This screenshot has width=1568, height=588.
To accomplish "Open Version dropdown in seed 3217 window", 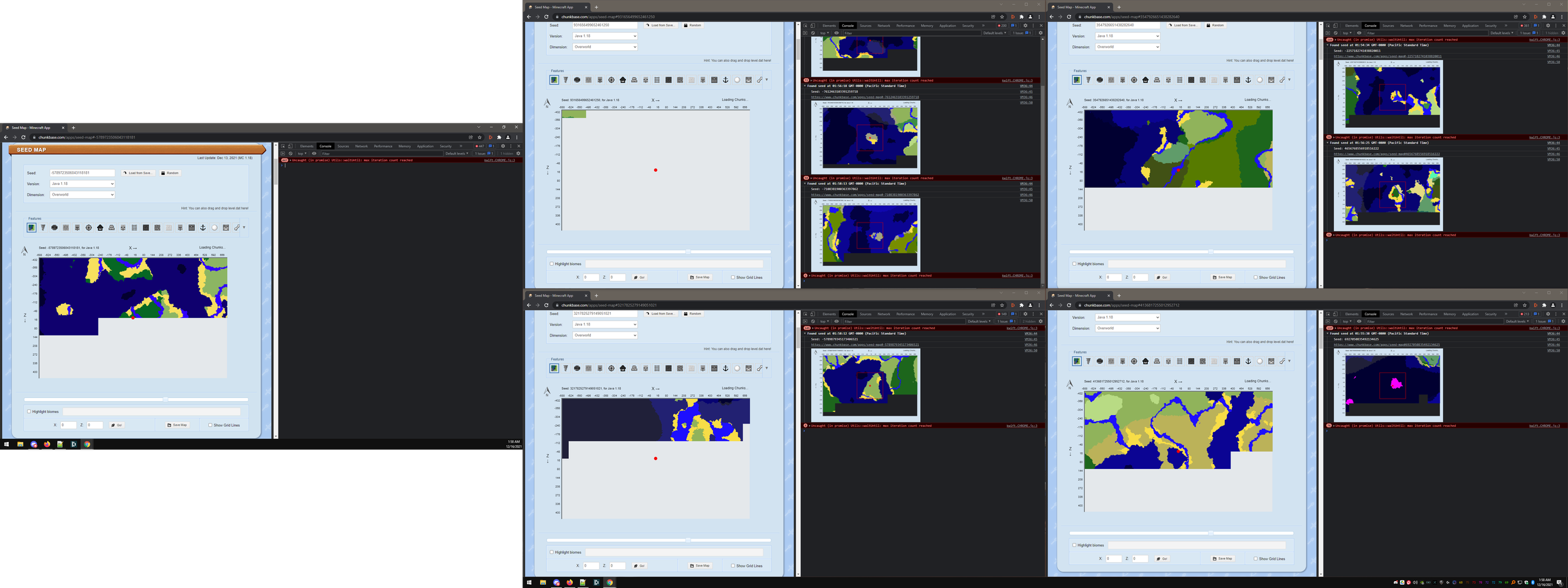I will point(605,324).
